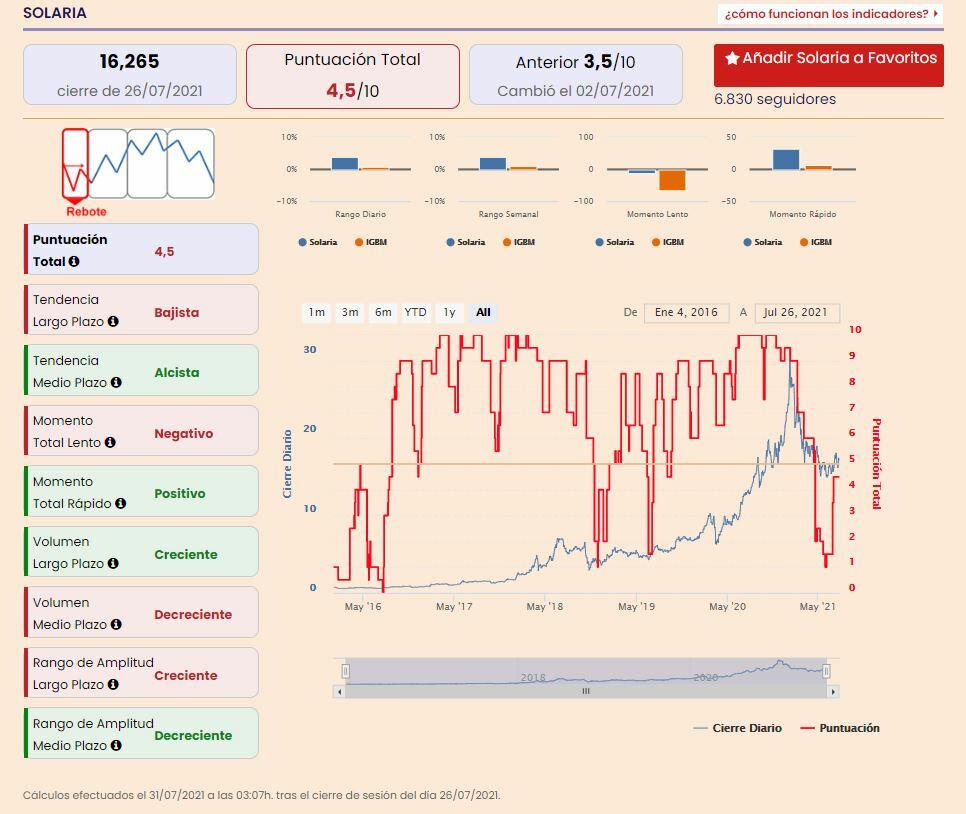The image size is (966, 814).
Task: Toggle IGBM legend under Momento Rápido chart
Action: tap(816, 242)
